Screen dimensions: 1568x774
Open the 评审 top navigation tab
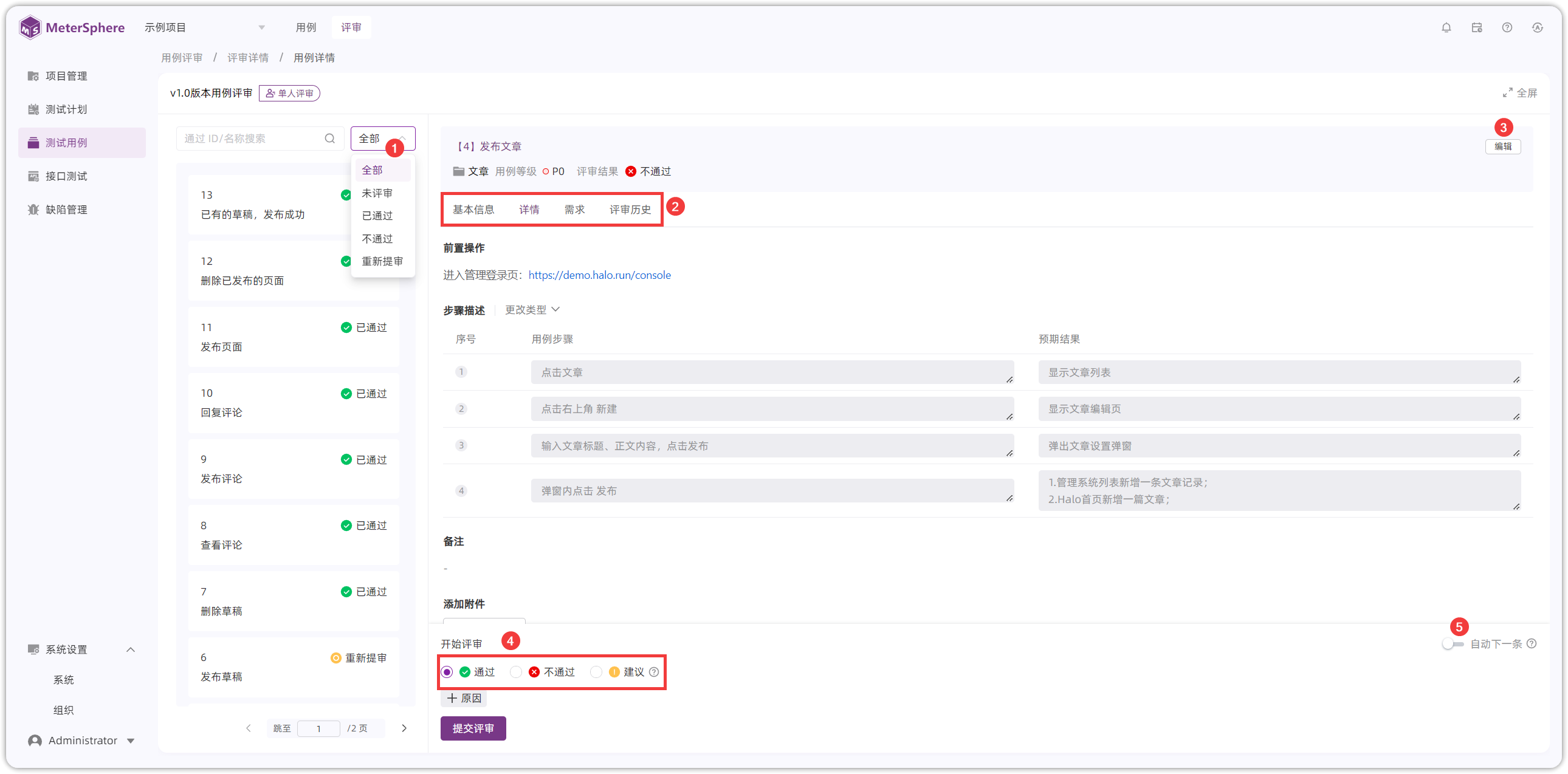(x=351, y=27)
